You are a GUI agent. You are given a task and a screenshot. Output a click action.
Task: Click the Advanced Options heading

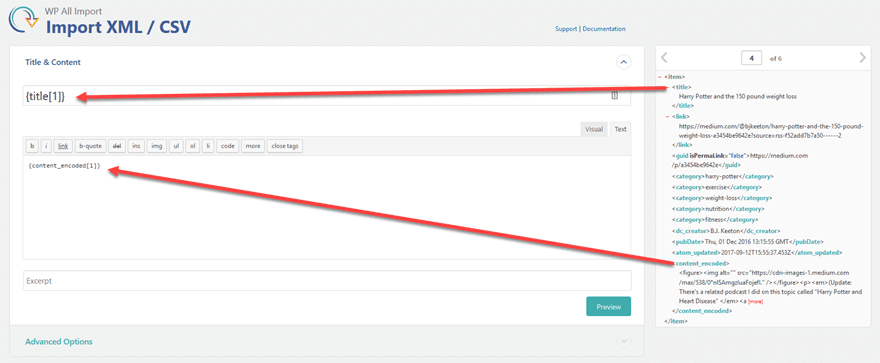tap(59, 342)
